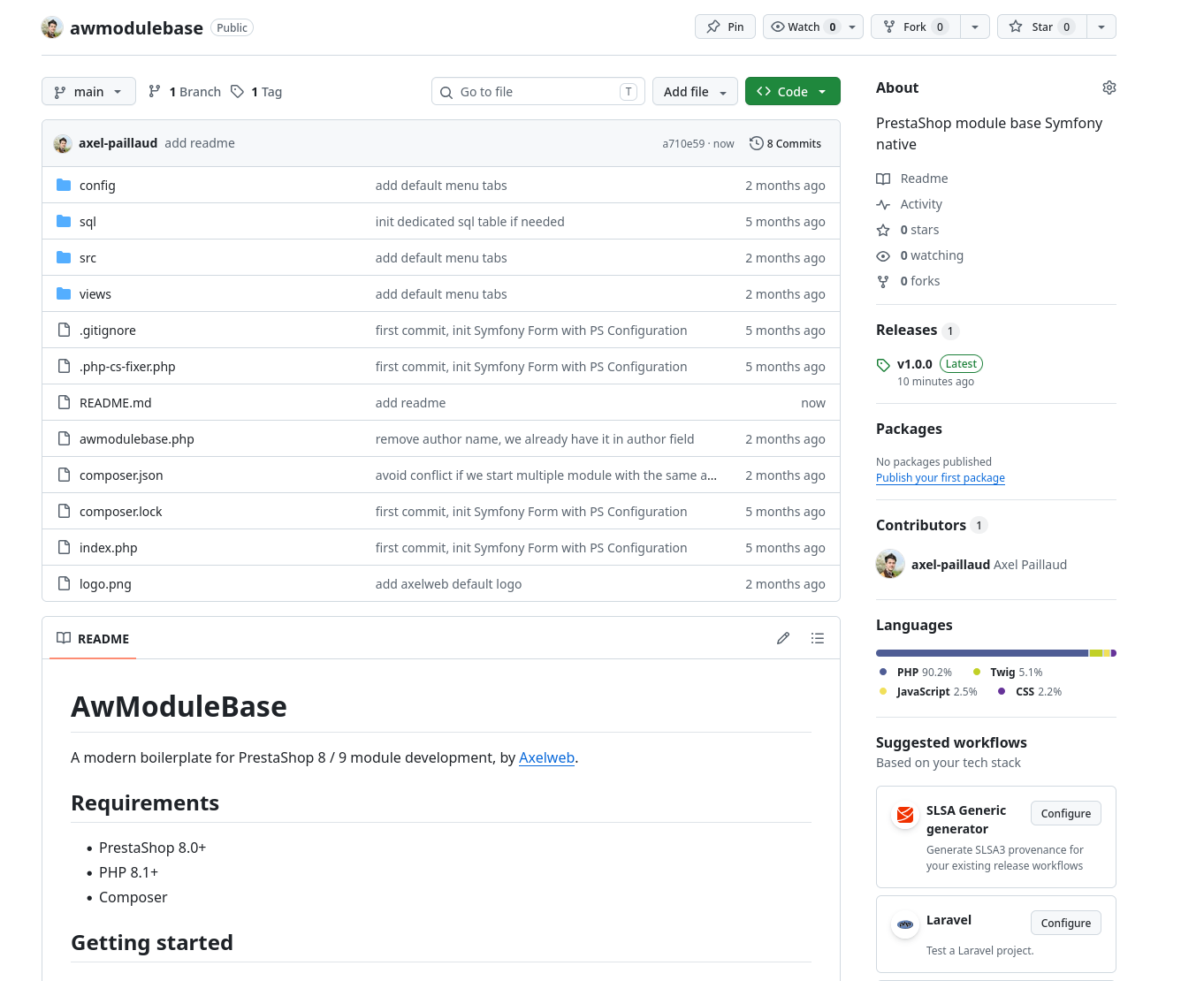Star the awmodulebase repository
Image resolution: width=1204 pixels, height=981 pixels.
[1042, 27]
